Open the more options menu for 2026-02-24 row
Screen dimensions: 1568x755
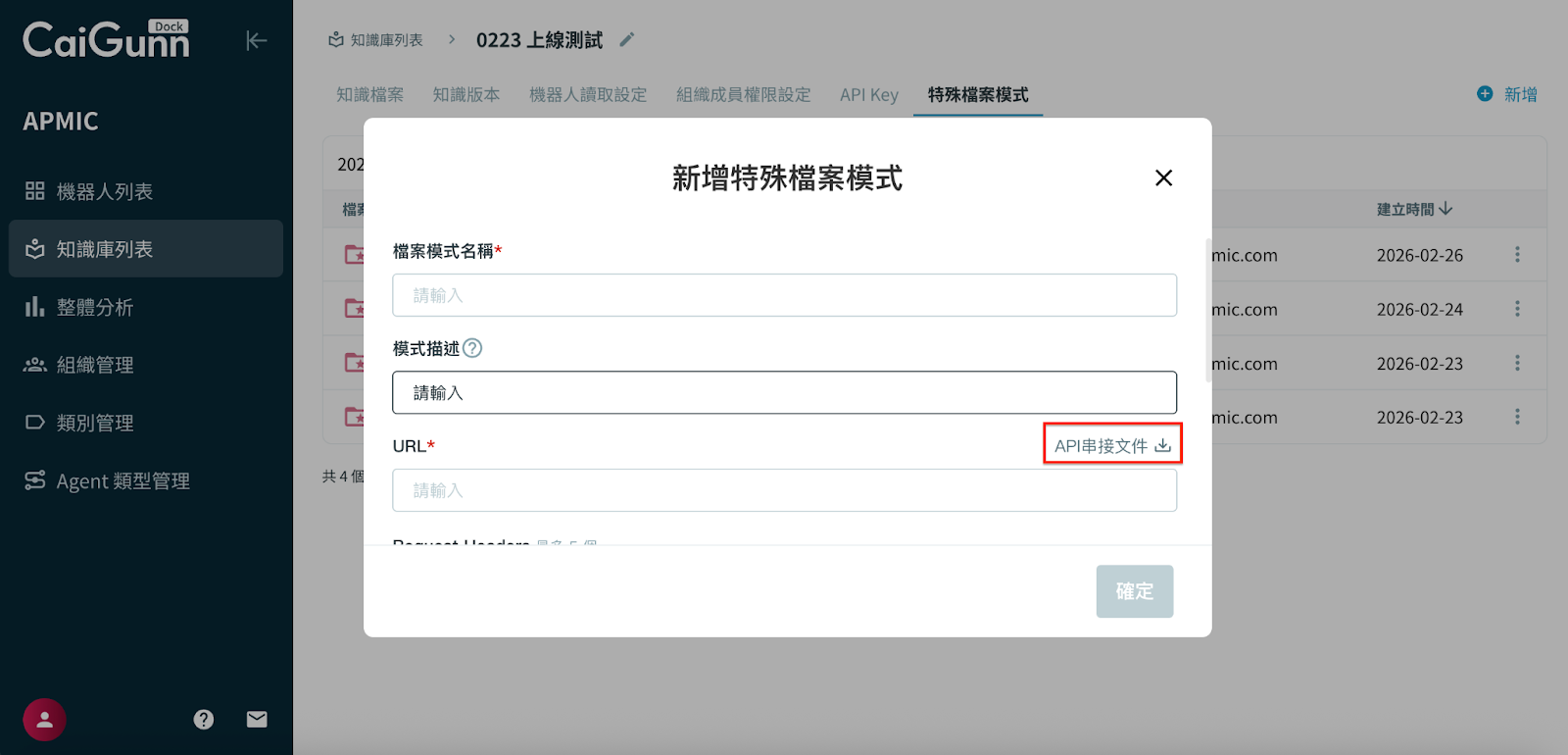pos(1517,309)
